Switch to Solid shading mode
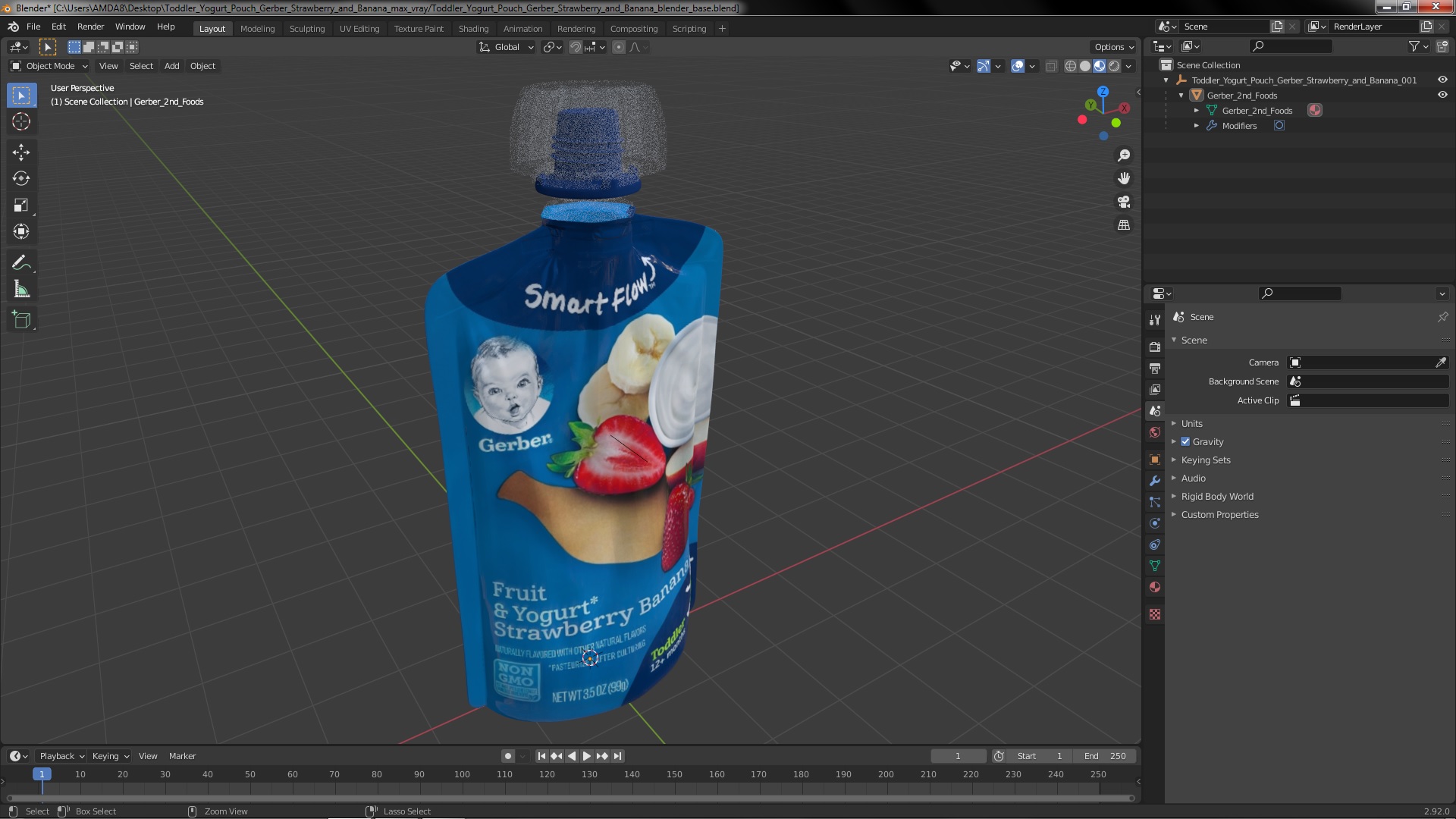The height and width of the screenshot is (819, 1456). [1085, 67]
